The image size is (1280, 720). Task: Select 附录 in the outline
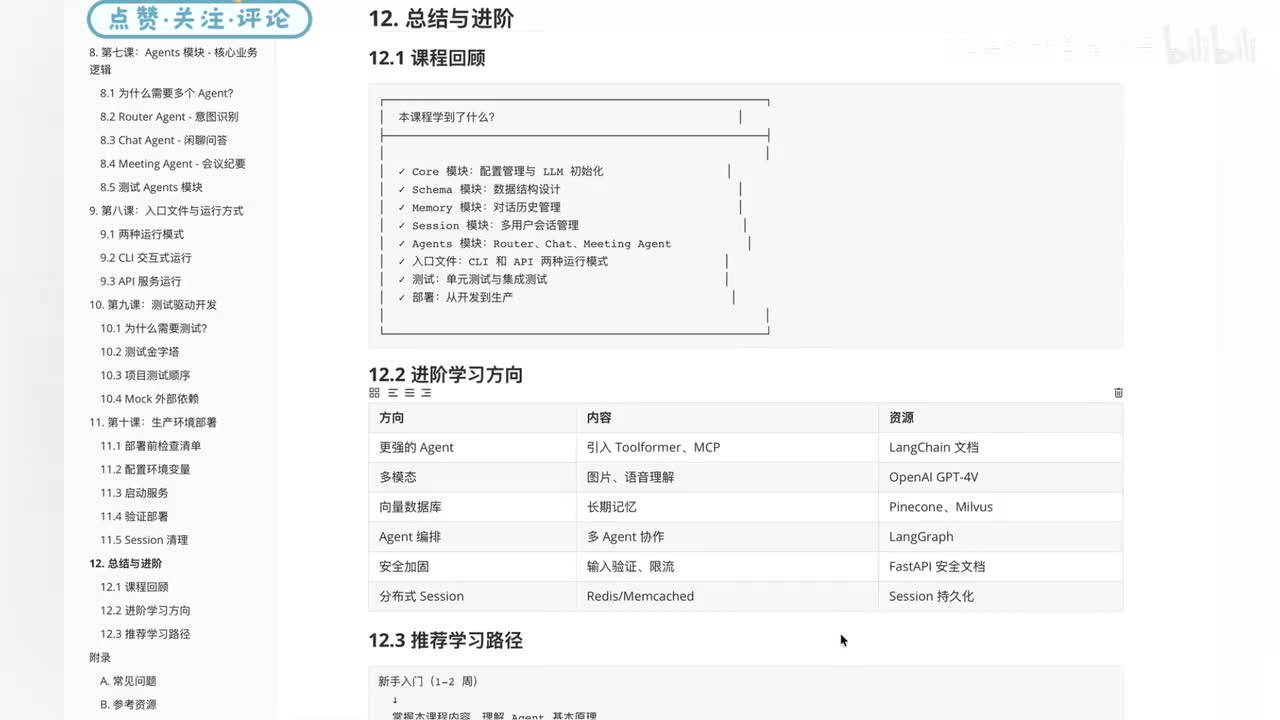click(100, 657)
